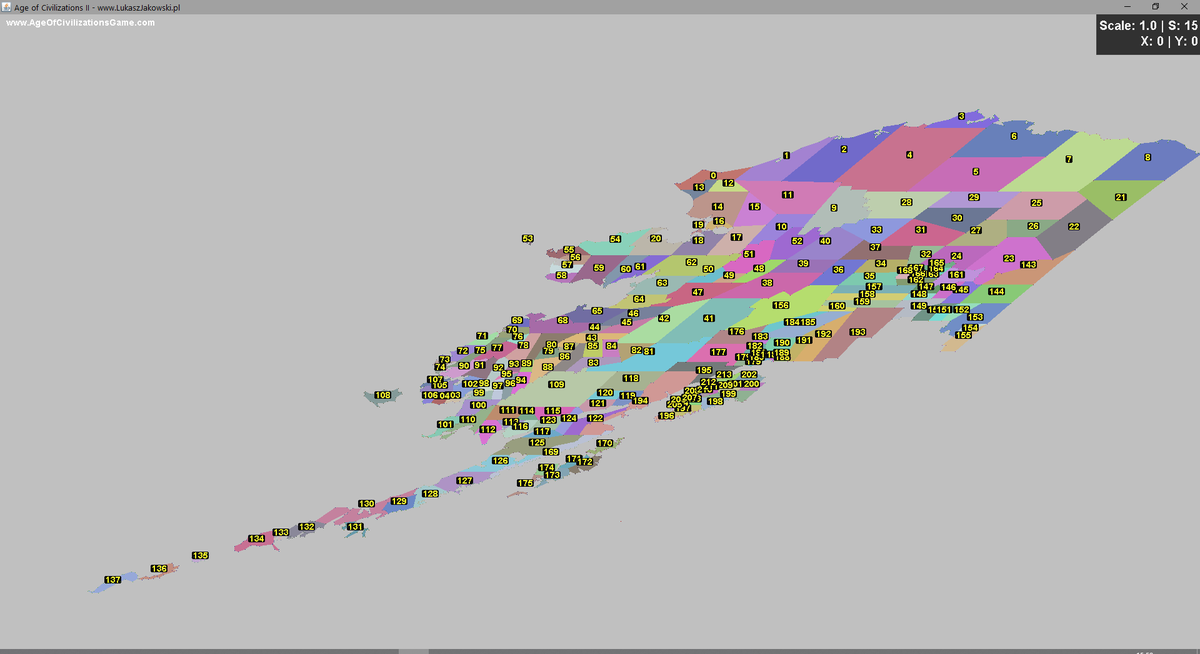1200x654 pixels.
Task: Click province label 53
Action: tap(528, 239)
